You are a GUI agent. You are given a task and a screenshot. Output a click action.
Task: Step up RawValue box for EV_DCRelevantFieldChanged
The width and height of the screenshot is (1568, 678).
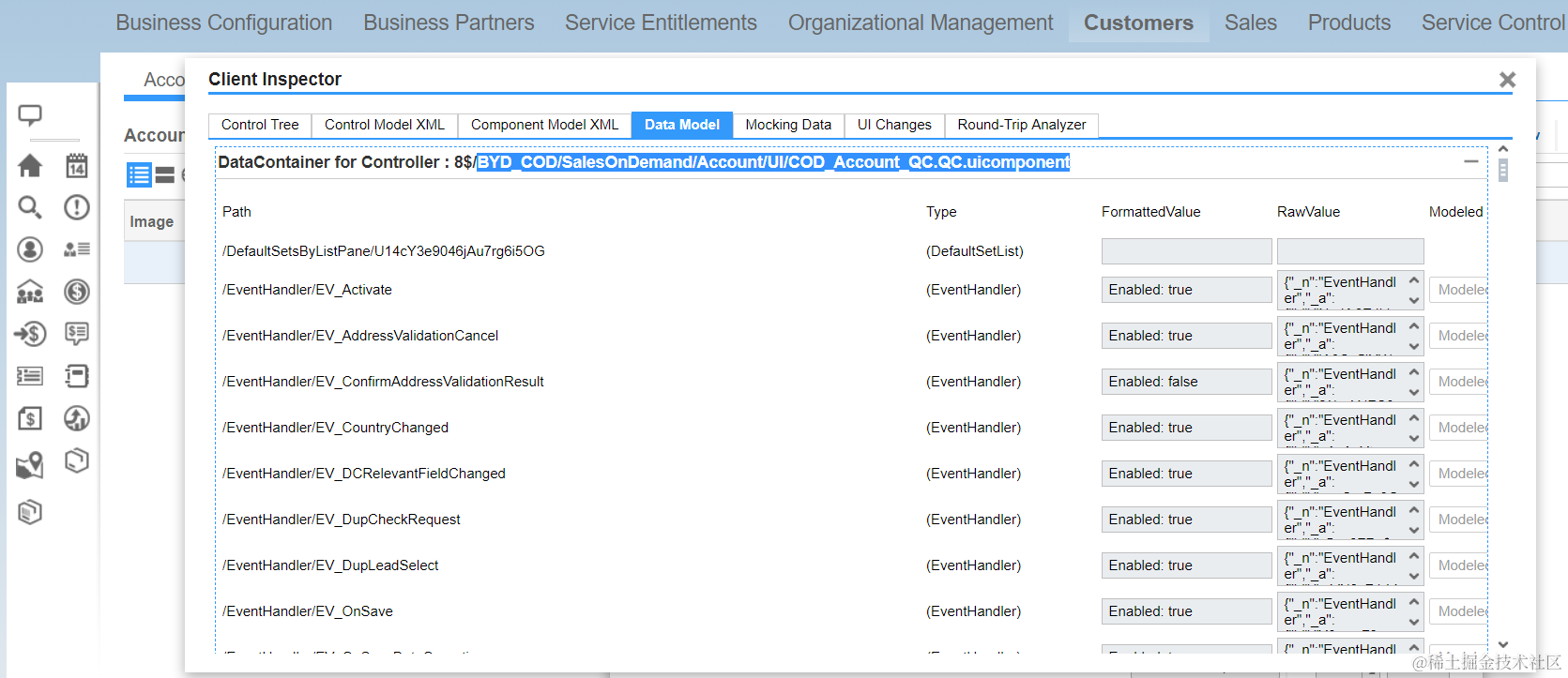pos(1414,464)
